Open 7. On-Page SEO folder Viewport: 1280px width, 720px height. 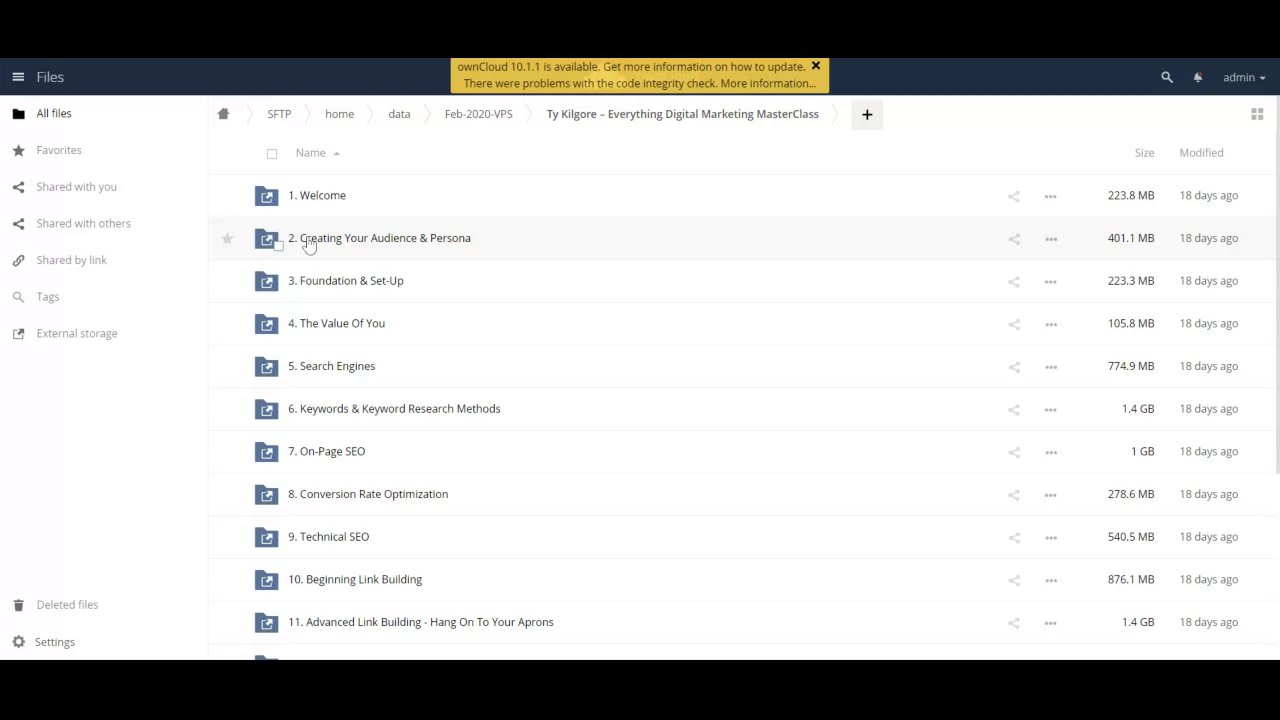click(327, 452)
